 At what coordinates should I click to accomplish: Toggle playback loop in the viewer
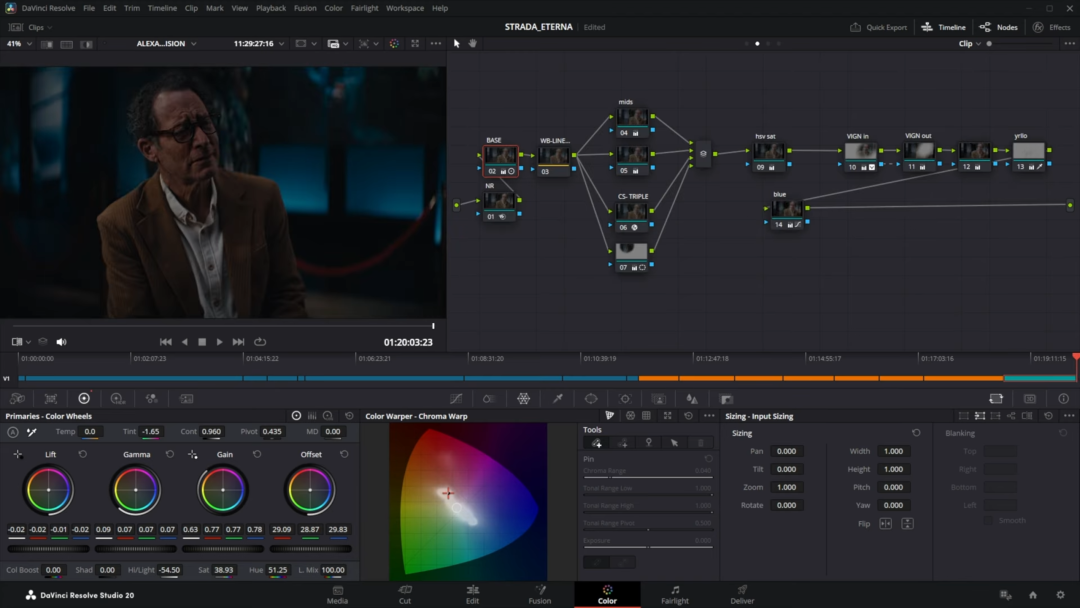click(260, 342)
